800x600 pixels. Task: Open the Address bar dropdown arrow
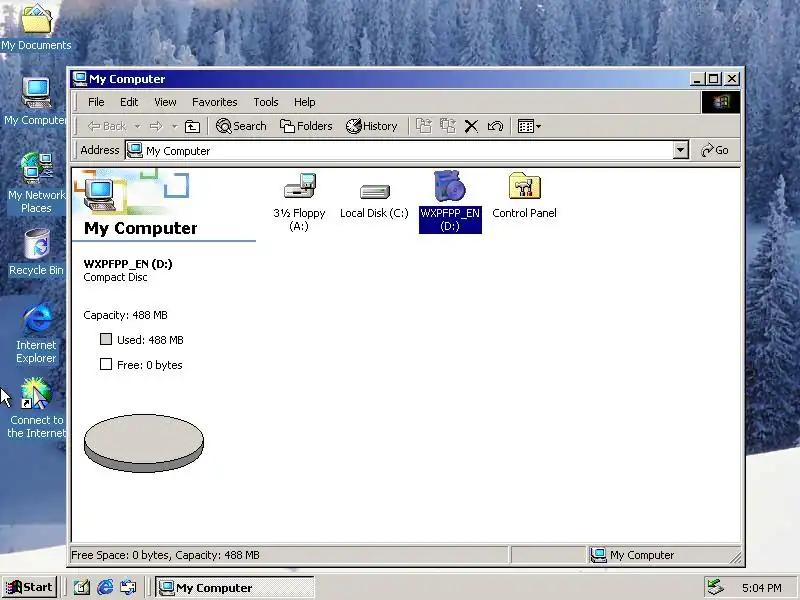(680, 150)
